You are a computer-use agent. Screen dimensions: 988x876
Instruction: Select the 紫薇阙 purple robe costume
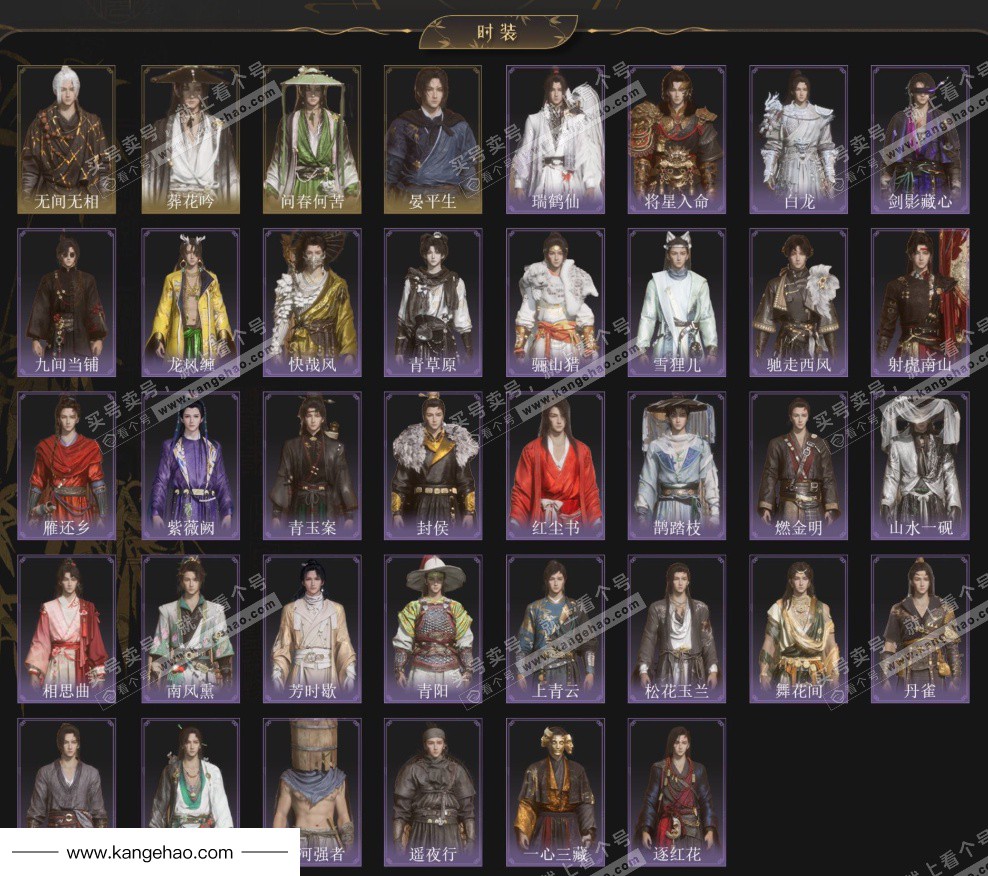pos(190,465)
